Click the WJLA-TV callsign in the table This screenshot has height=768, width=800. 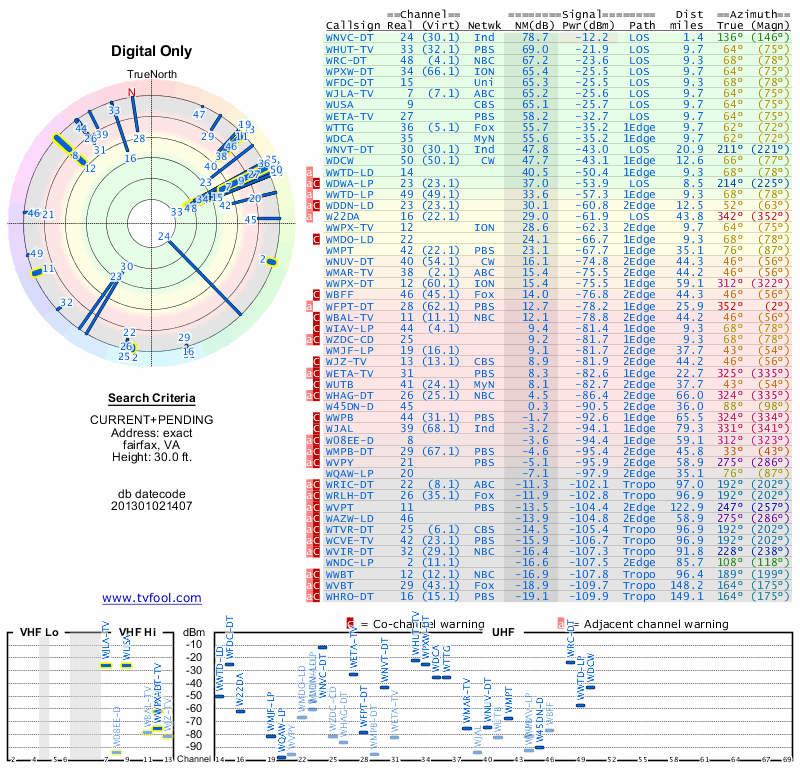349,94
